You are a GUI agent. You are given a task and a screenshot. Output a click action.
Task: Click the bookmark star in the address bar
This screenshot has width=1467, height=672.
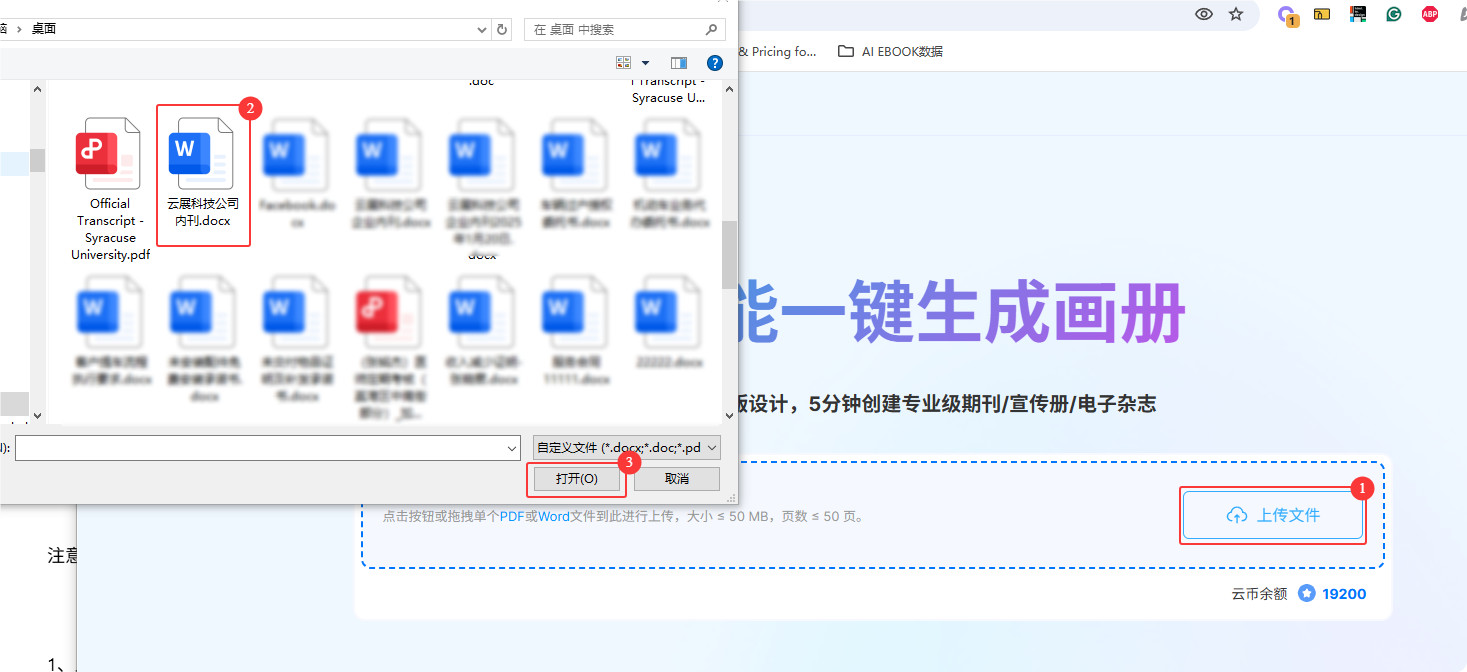tap(1237, 14)
